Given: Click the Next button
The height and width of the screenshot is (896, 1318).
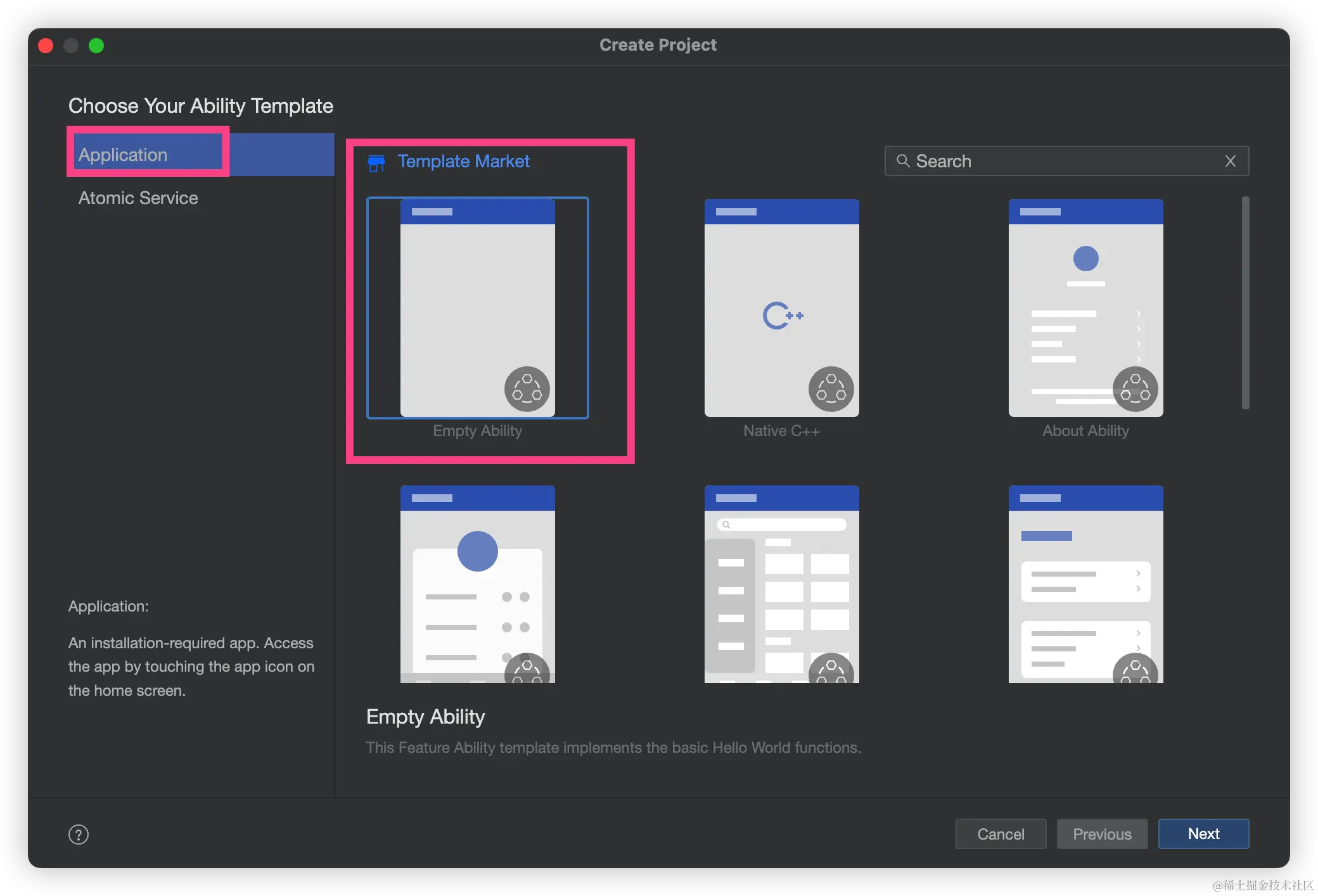Looking at the screenshot, I should pyautogui.click(x=1203, y=834).
